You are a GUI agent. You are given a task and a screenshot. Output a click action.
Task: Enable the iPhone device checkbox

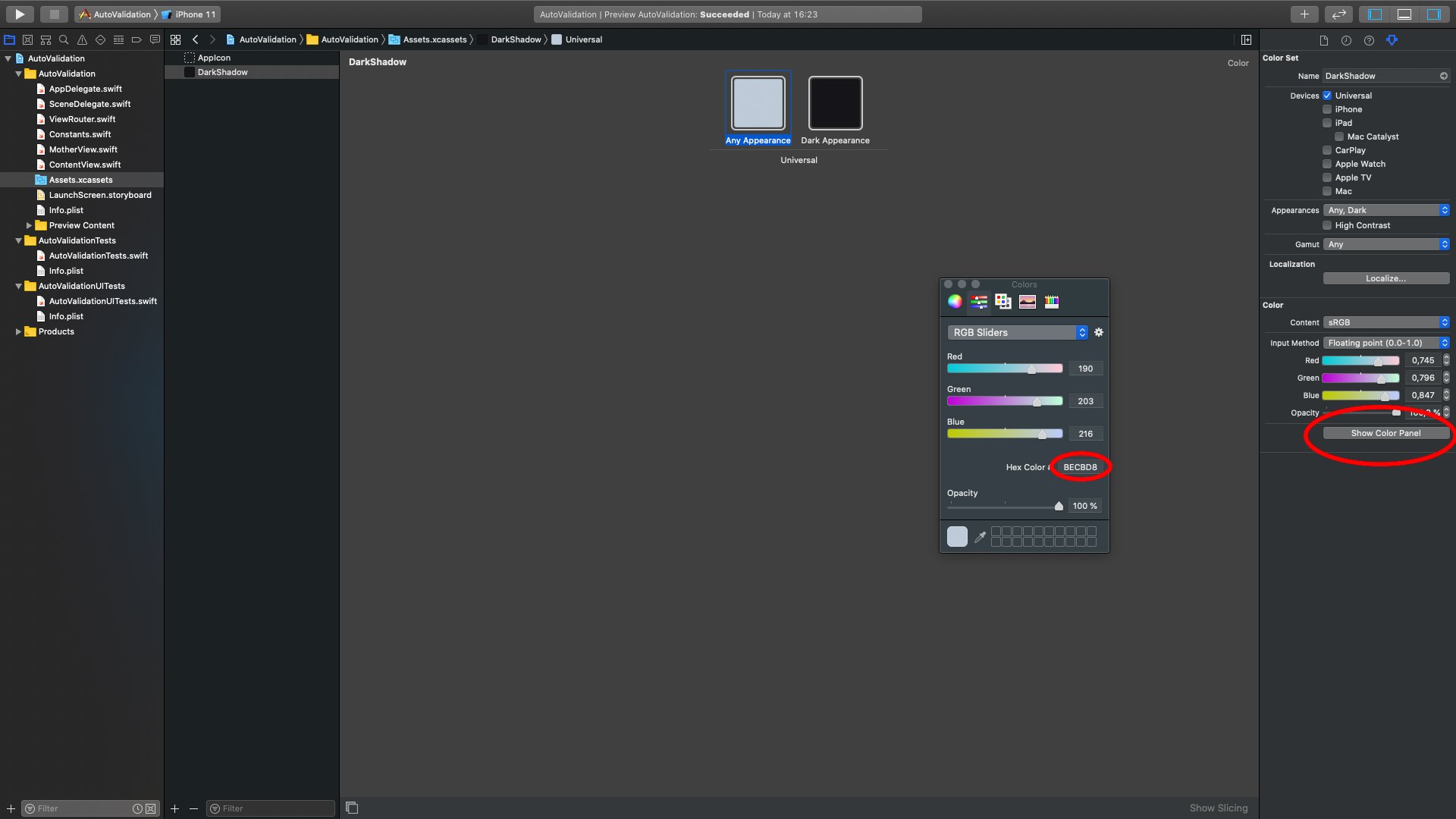[x=1327, y=109]
